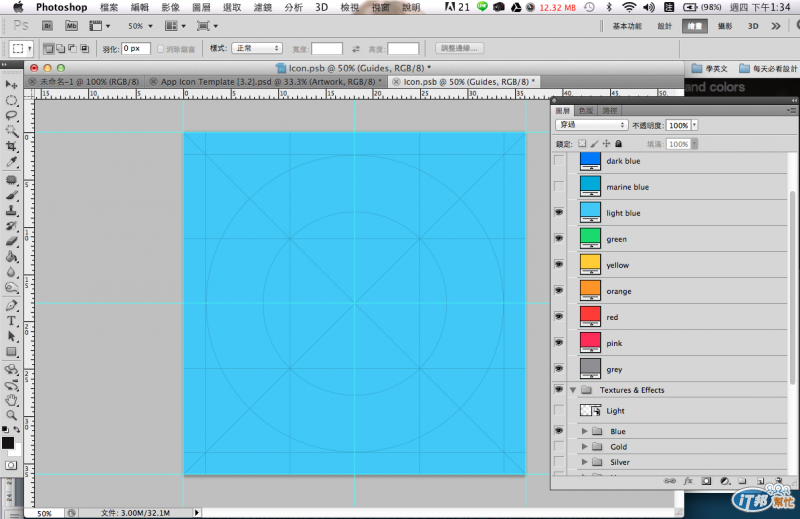Click the 羽化 feather input field
Image resolution: width=800 pixels, height=519 pixels.
136,48
